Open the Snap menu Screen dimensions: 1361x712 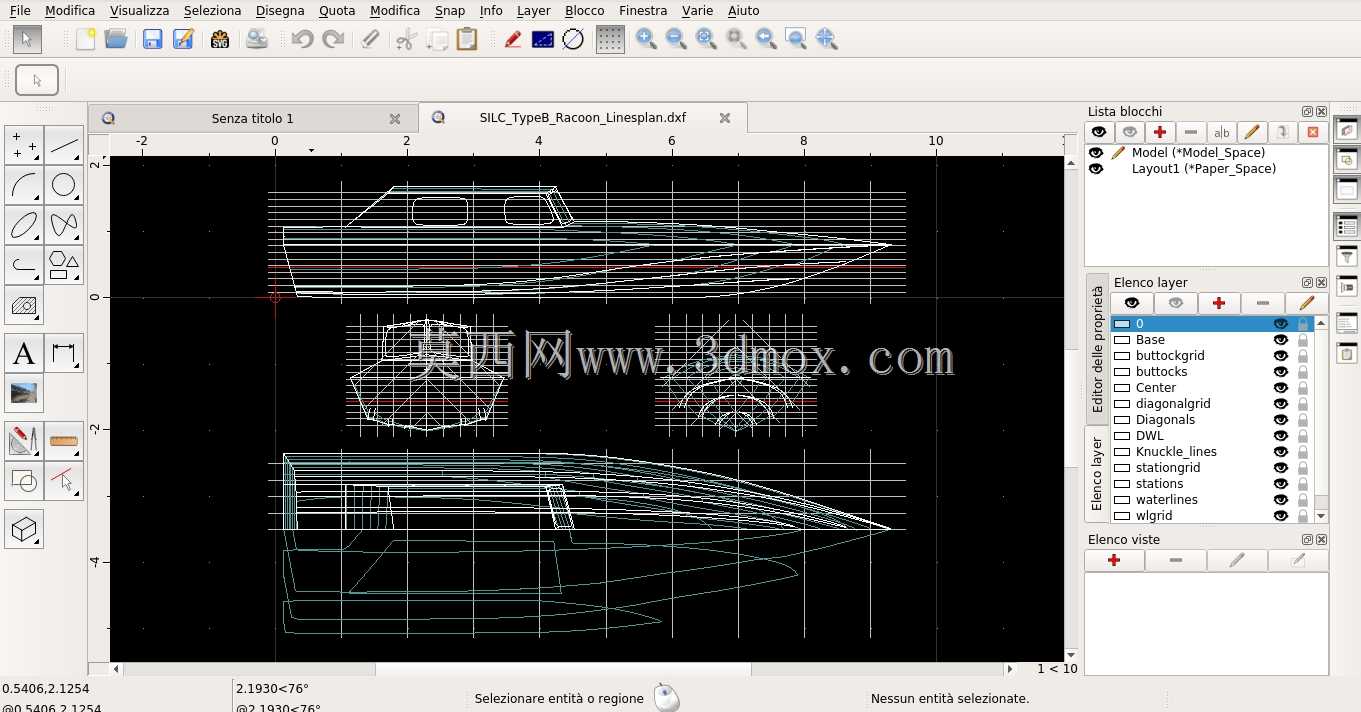click(450, 10)
